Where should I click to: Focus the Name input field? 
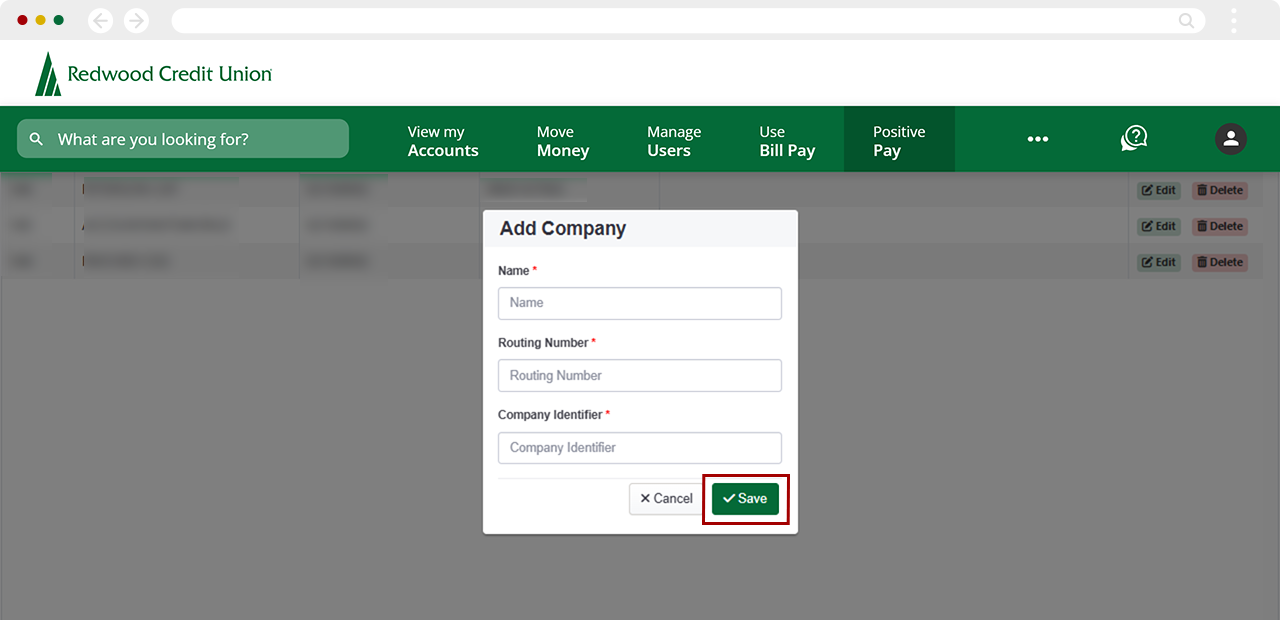click(x=640, y=303)
